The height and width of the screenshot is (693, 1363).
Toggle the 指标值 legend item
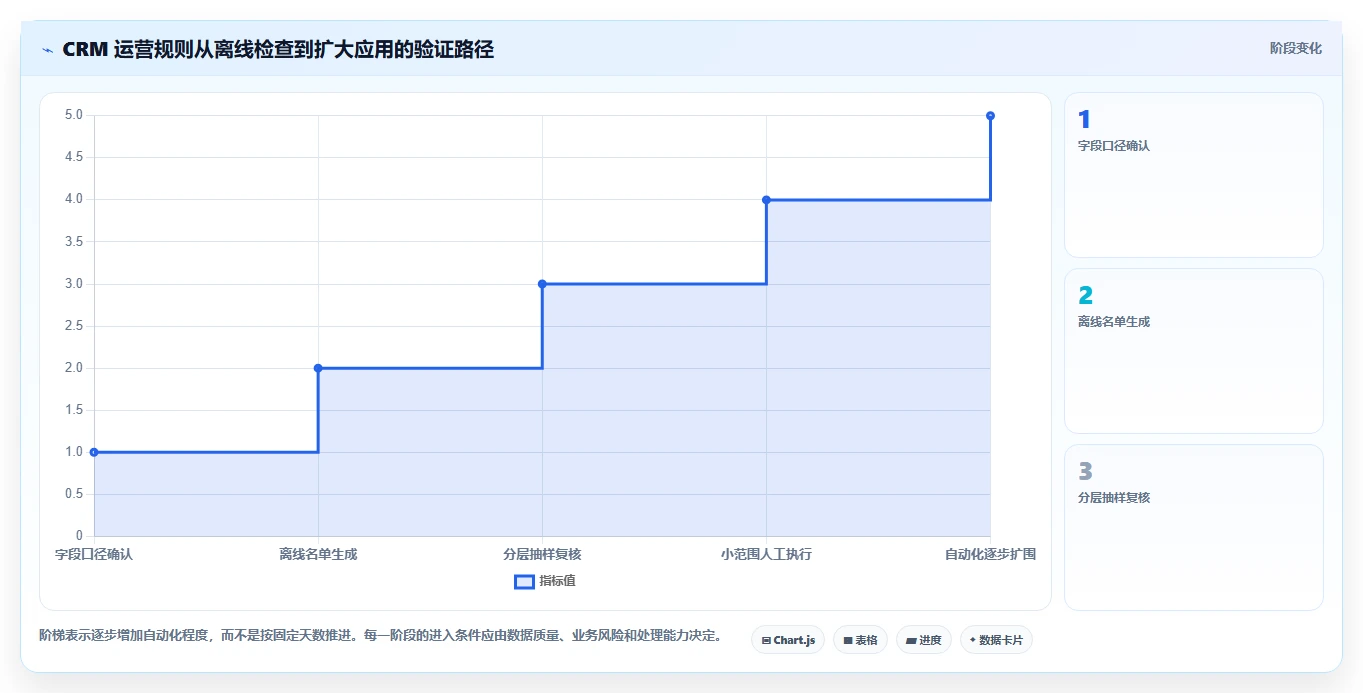545,581
